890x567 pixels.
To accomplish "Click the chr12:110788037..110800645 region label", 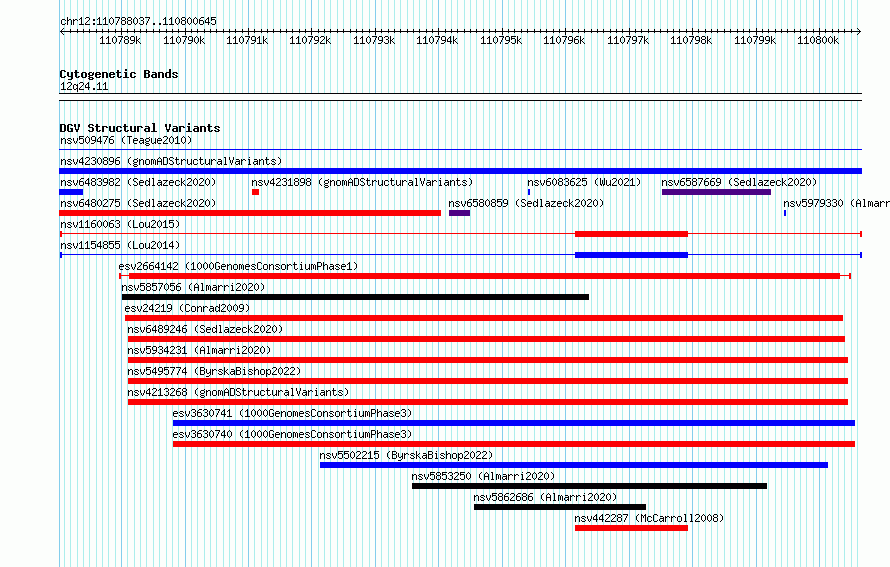I will [138, 21].
